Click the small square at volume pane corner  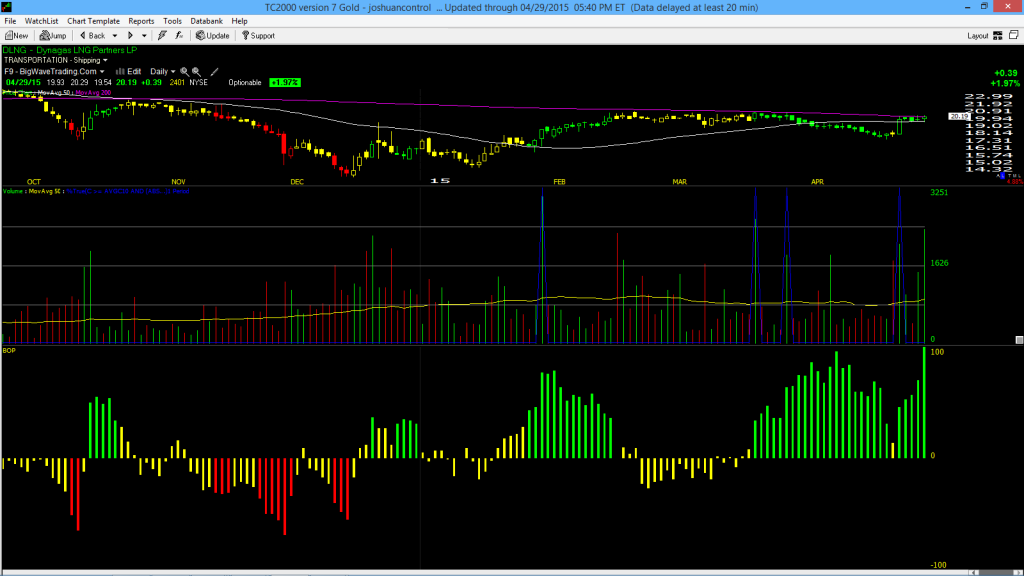coord(1019,340)
